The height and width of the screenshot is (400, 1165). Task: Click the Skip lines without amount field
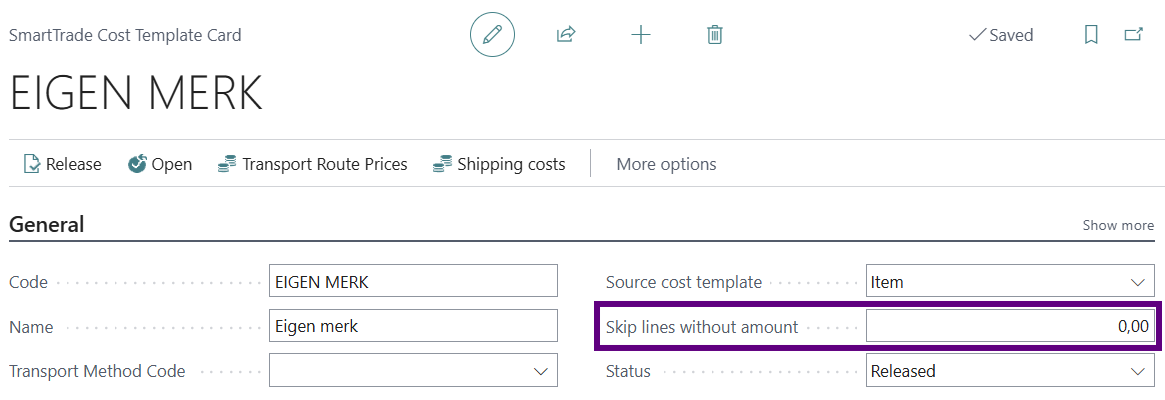click(x=1010, y=326)
